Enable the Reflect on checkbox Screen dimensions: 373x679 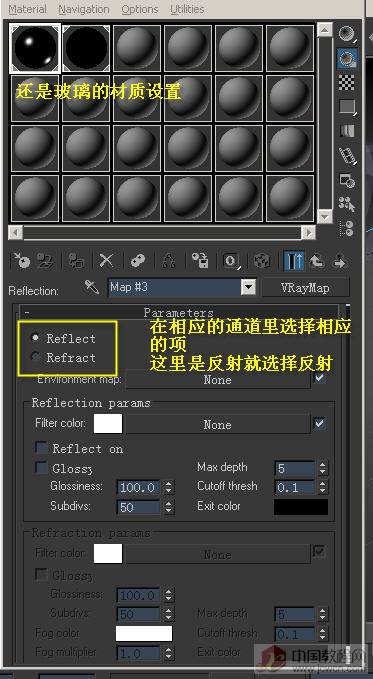[42, 448]
